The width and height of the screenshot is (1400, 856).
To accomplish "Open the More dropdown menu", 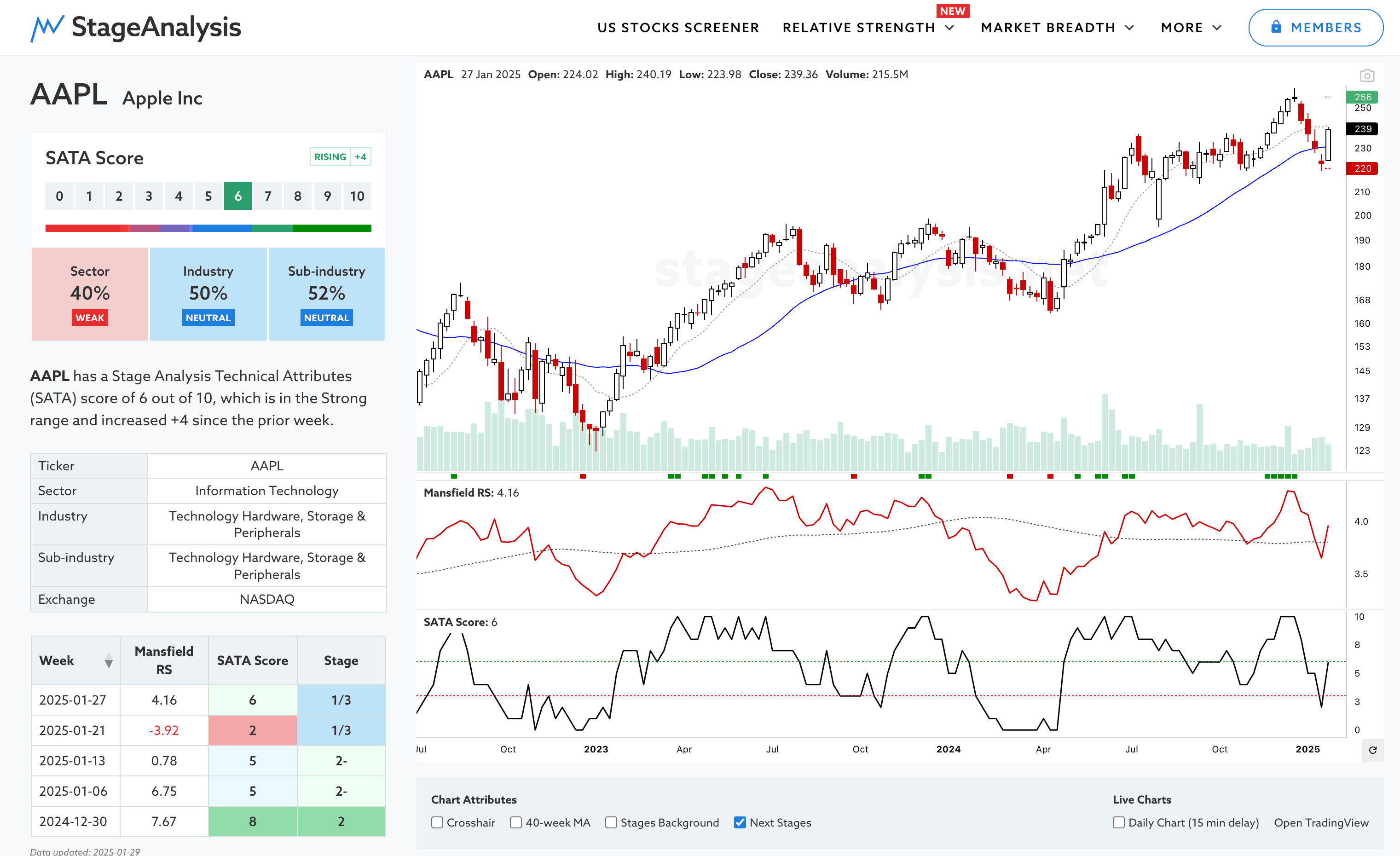I will click(x=1191, y=27).
